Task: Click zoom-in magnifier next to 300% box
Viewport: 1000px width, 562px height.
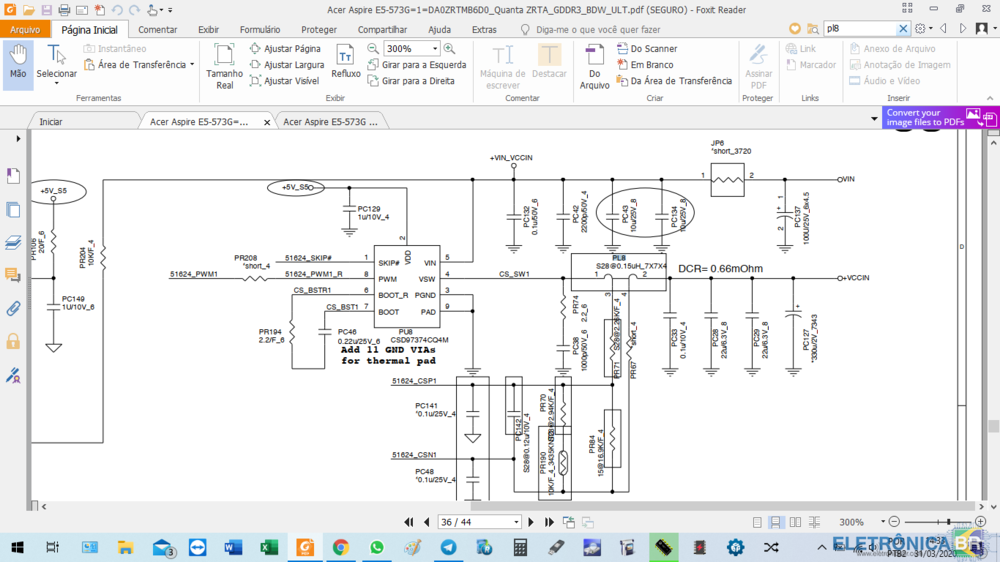Action: point(449,48)
